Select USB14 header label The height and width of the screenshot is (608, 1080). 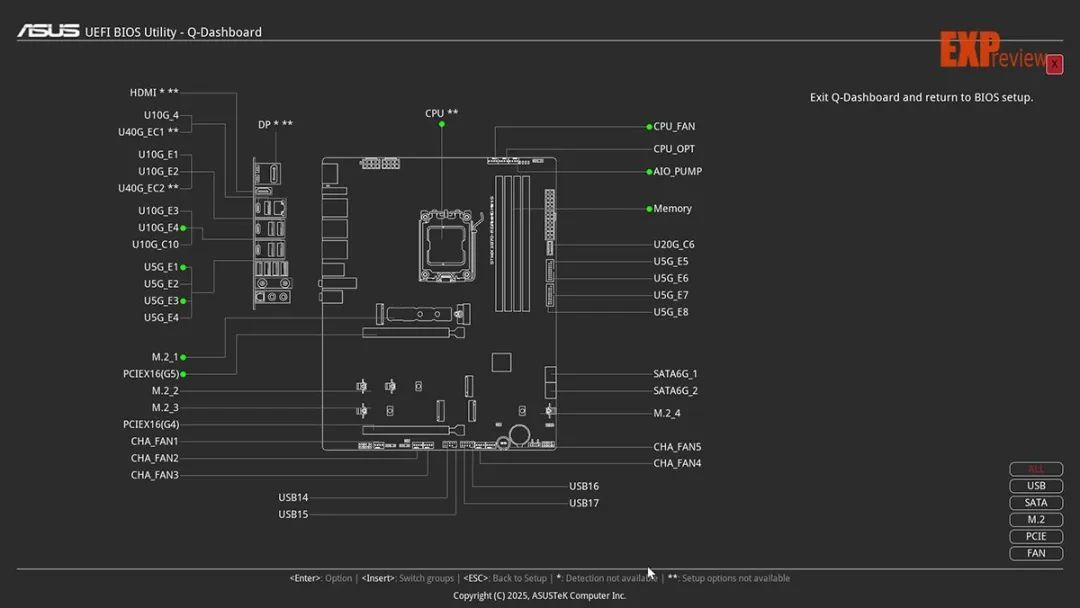click(x=293, y=497)
